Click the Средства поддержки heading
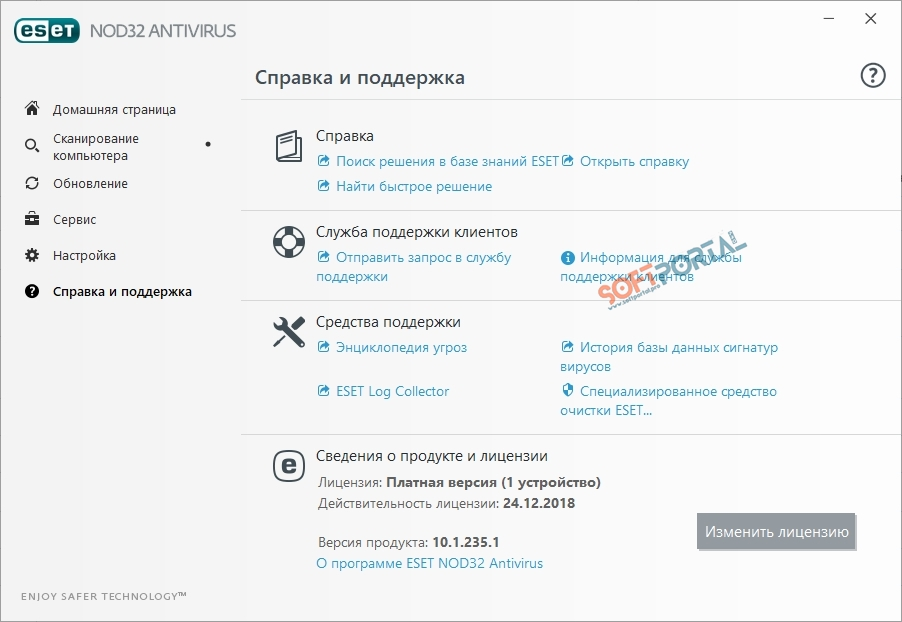The width and height of the screenshot is (902, 622). tap(388, 322)
